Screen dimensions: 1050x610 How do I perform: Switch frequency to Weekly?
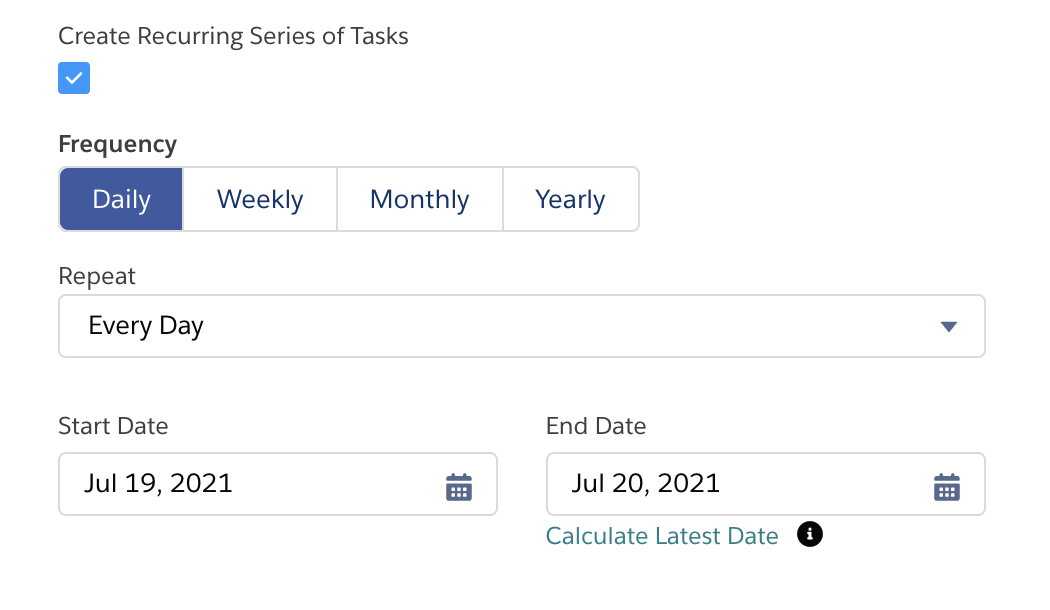(x=259, y=199)
